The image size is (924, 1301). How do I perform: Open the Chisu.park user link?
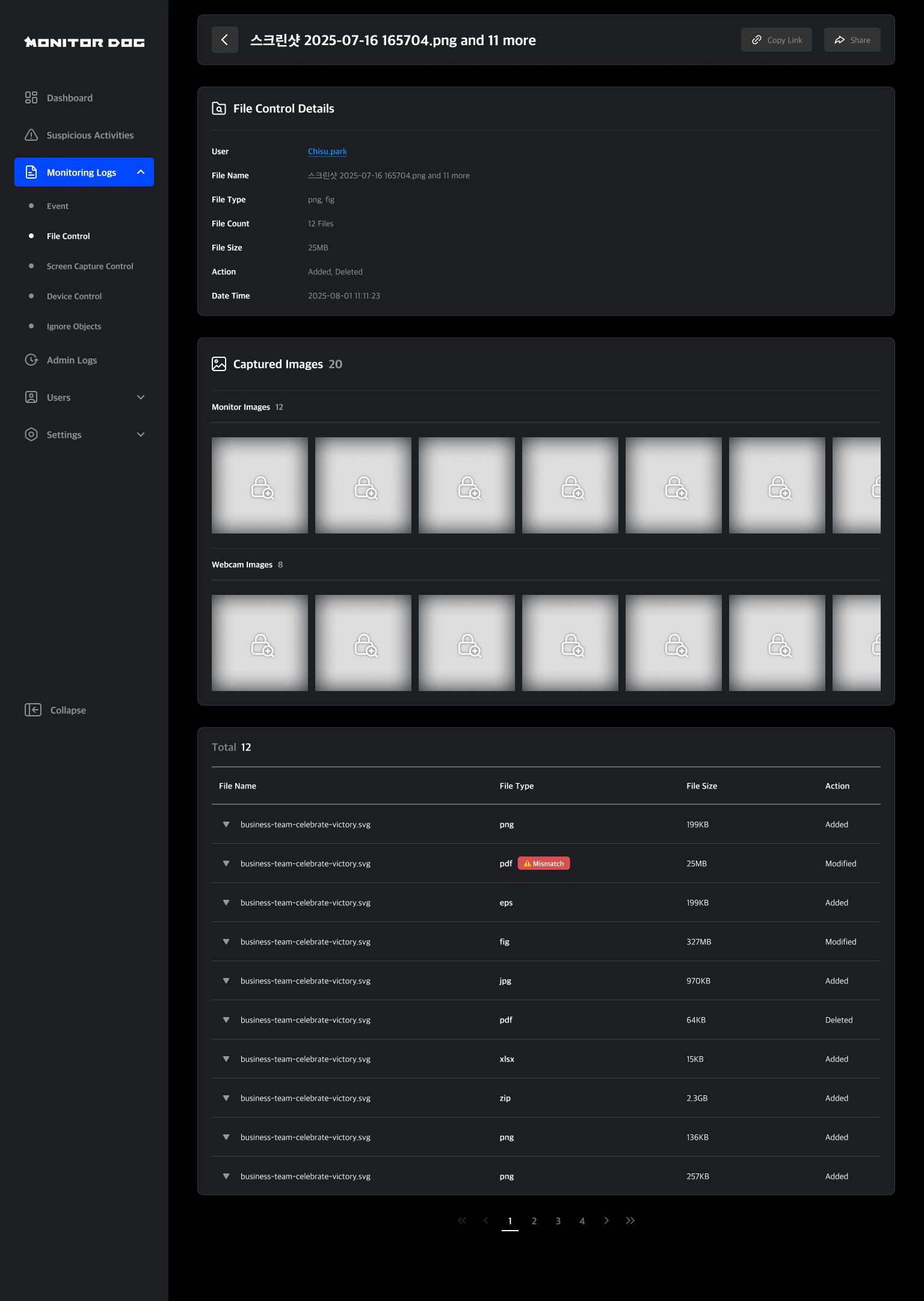click(327, 152)
